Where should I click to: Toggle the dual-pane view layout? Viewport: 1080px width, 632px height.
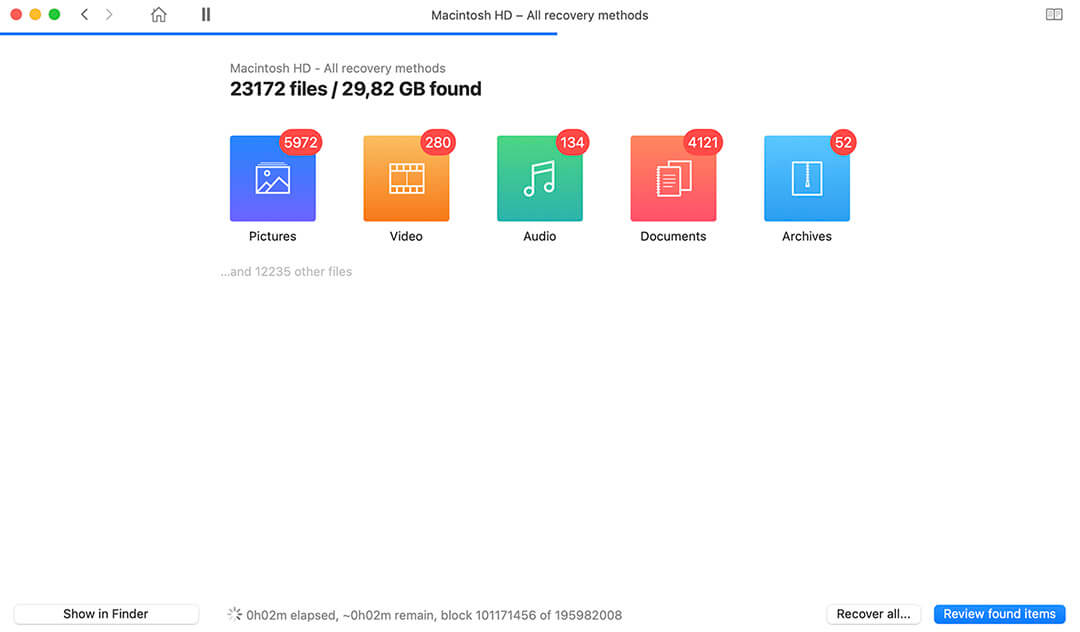click(x=1053, y=15)
